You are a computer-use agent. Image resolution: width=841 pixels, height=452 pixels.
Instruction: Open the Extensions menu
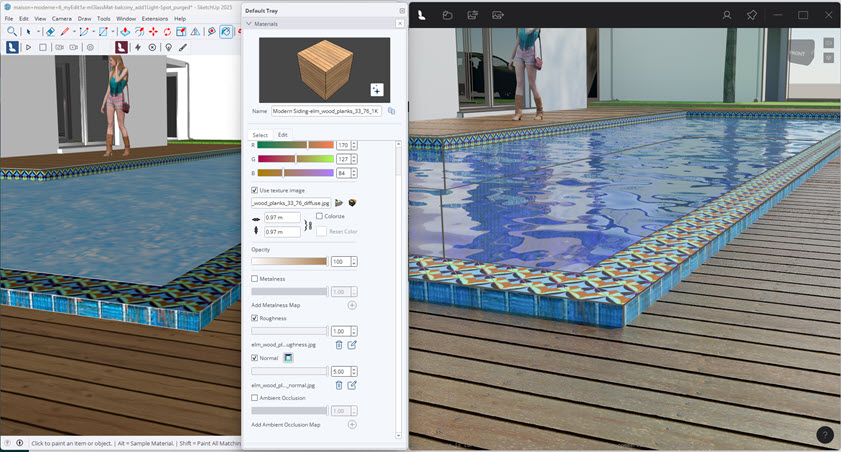154,18
